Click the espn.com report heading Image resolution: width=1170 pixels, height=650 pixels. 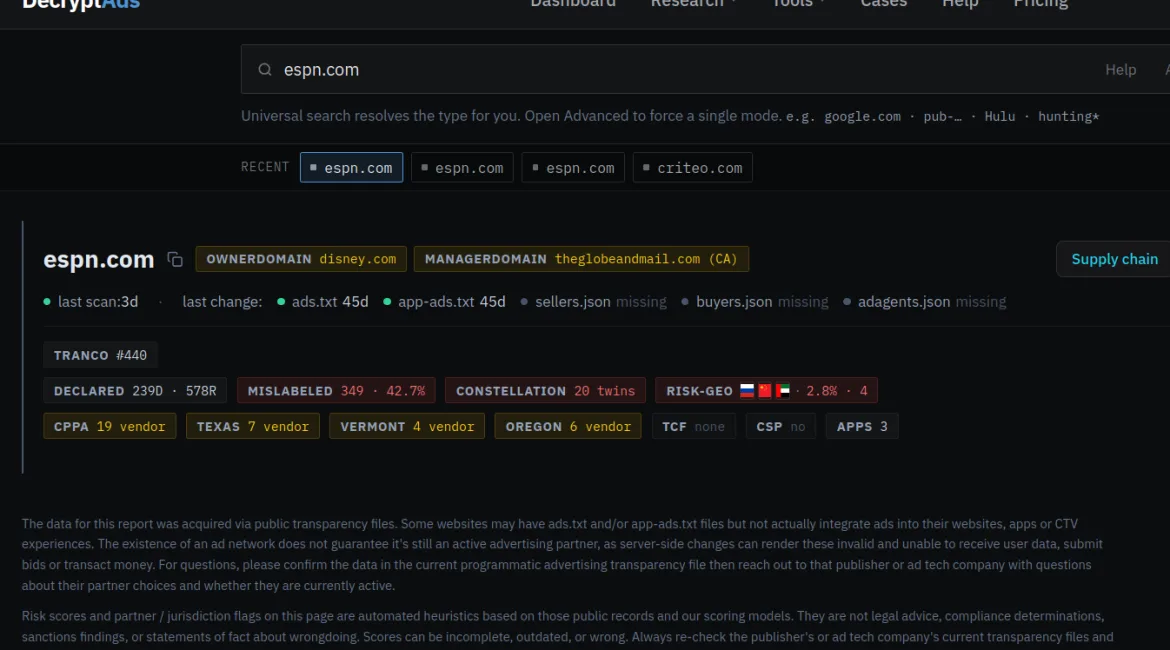[x=98, y=259]
